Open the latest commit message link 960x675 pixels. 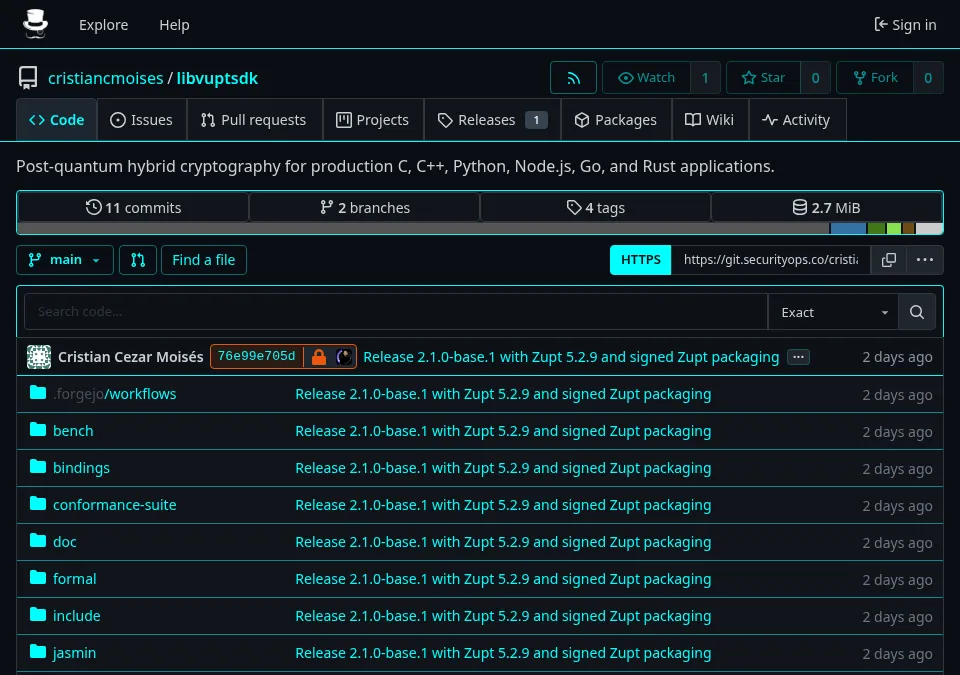571,357
